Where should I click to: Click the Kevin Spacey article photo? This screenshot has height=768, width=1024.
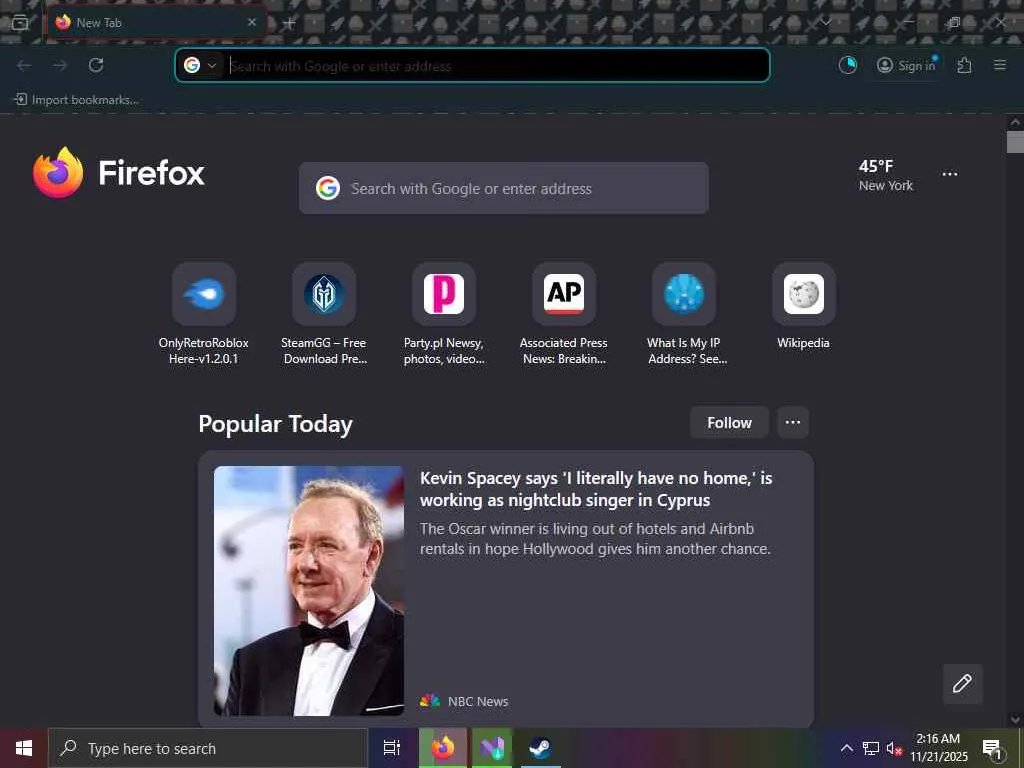tap(309, 590)
